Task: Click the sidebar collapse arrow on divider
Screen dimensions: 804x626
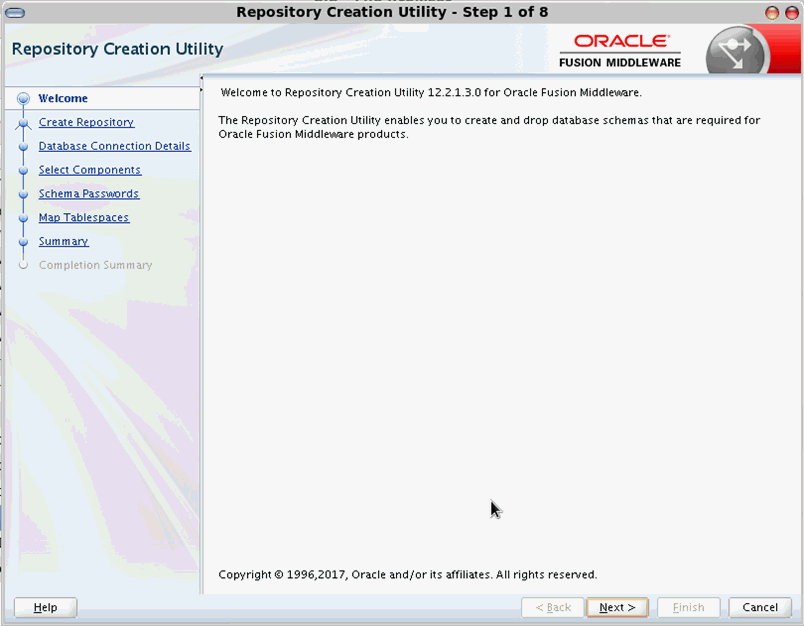Action: tap(202, 78)
